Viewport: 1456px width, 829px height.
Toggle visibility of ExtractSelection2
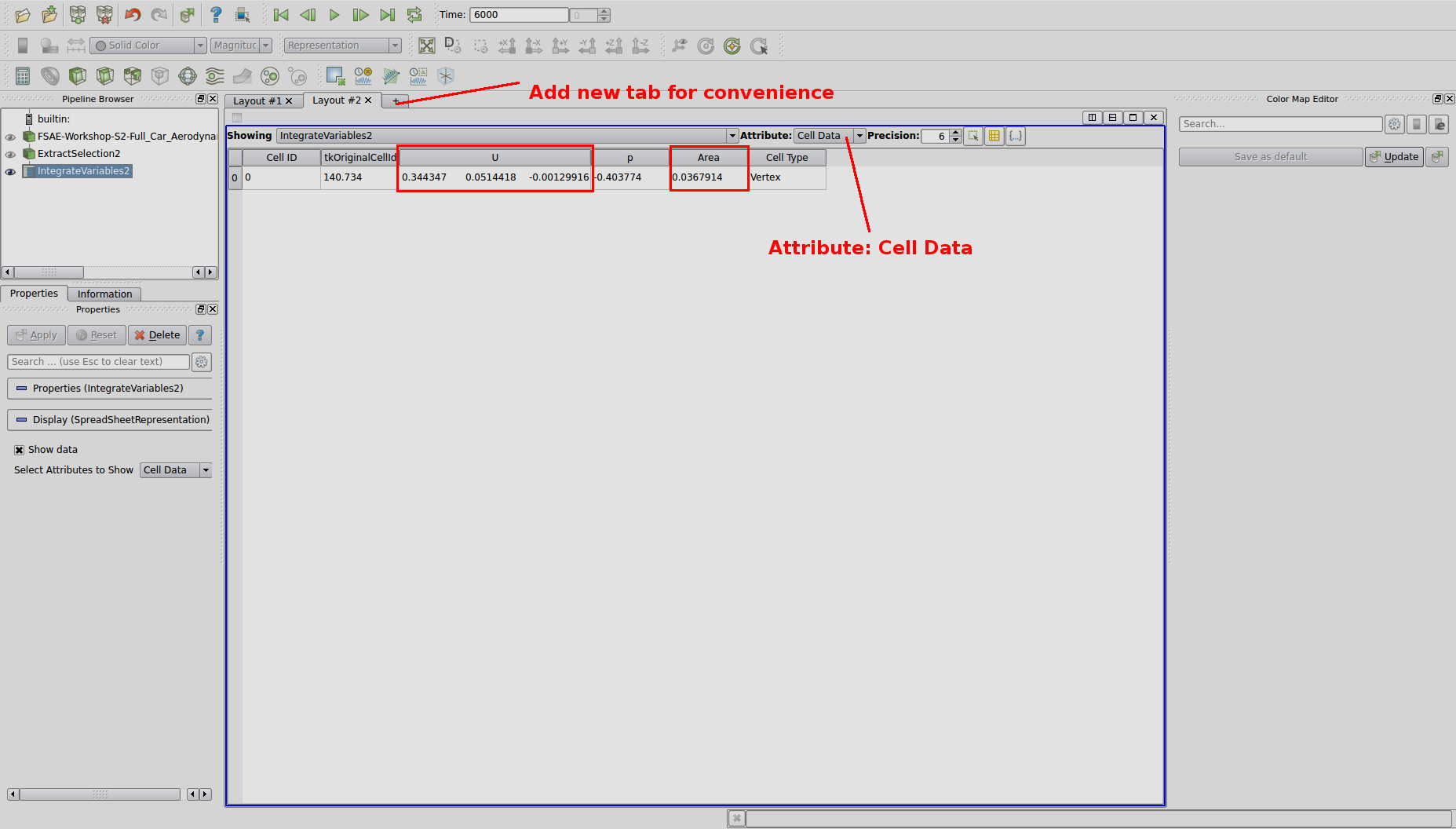[x=10, y=154]
